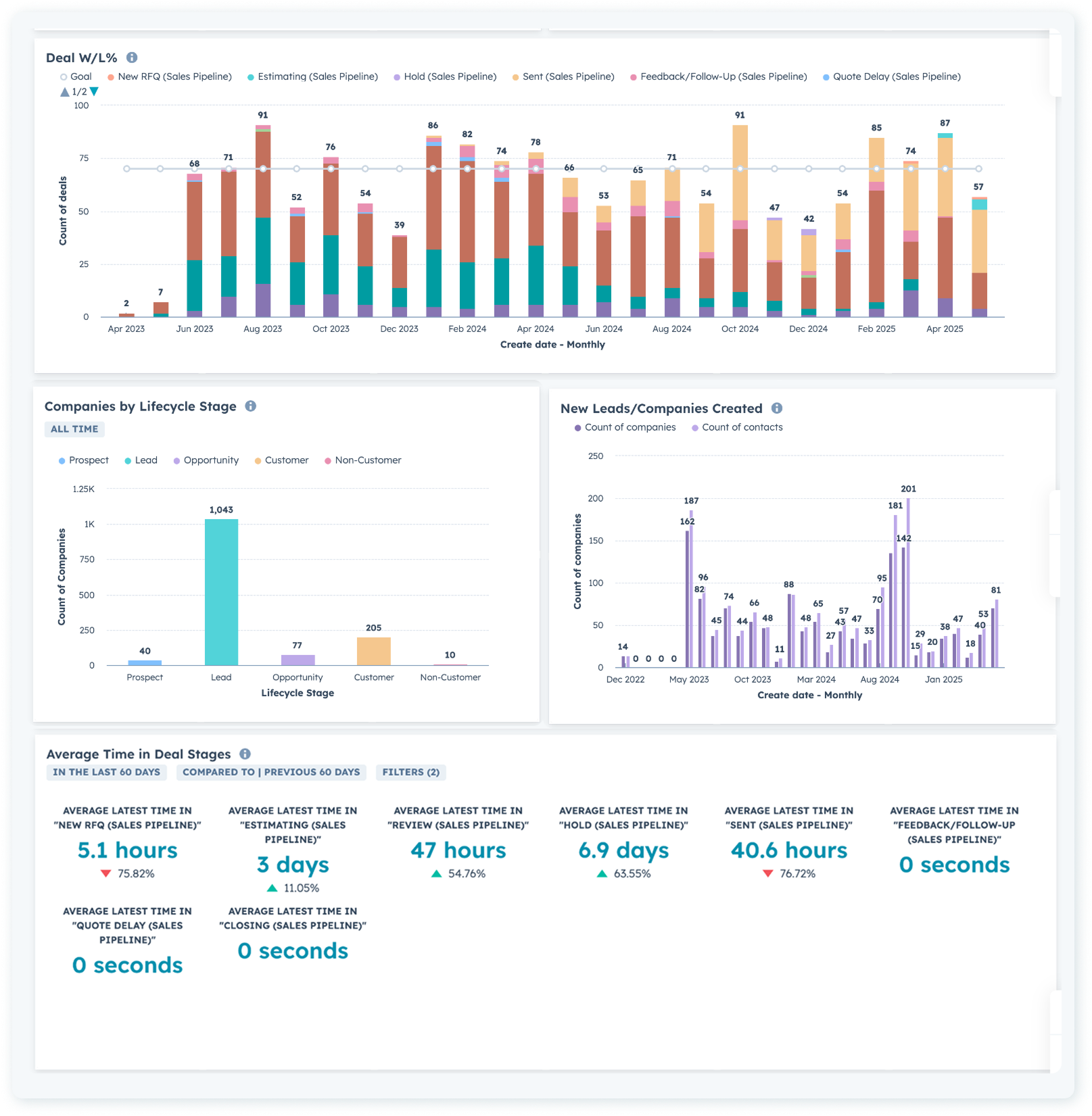Click 0 seconds under Closing
The image size is (1092, 1116).
(293, 951)
